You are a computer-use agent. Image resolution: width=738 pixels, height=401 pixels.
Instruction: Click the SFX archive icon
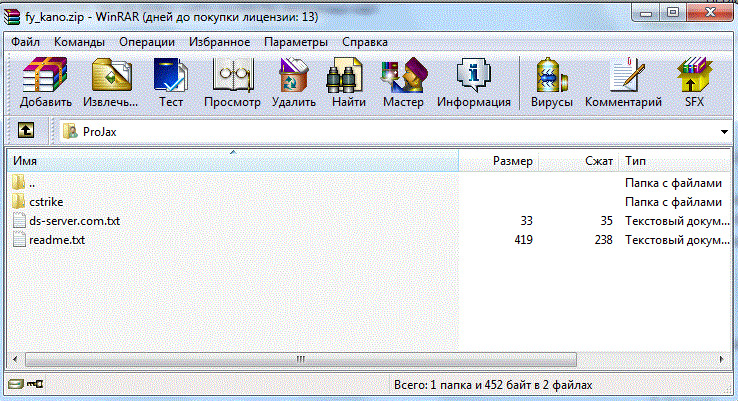(x=694, y=75)
